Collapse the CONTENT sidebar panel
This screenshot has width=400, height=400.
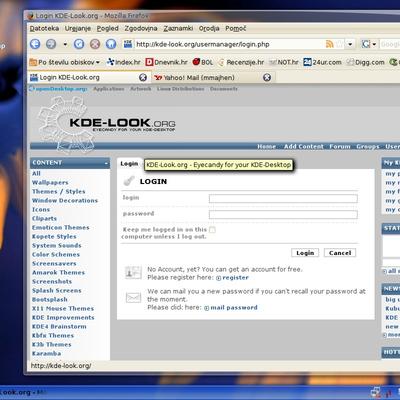[106, 163]
